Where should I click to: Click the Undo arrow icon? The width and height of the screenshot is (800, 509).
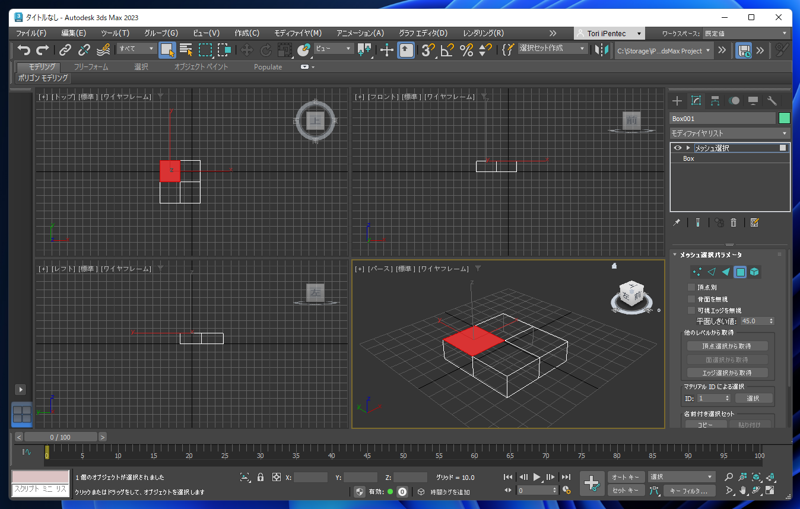(x=23, y=50)
